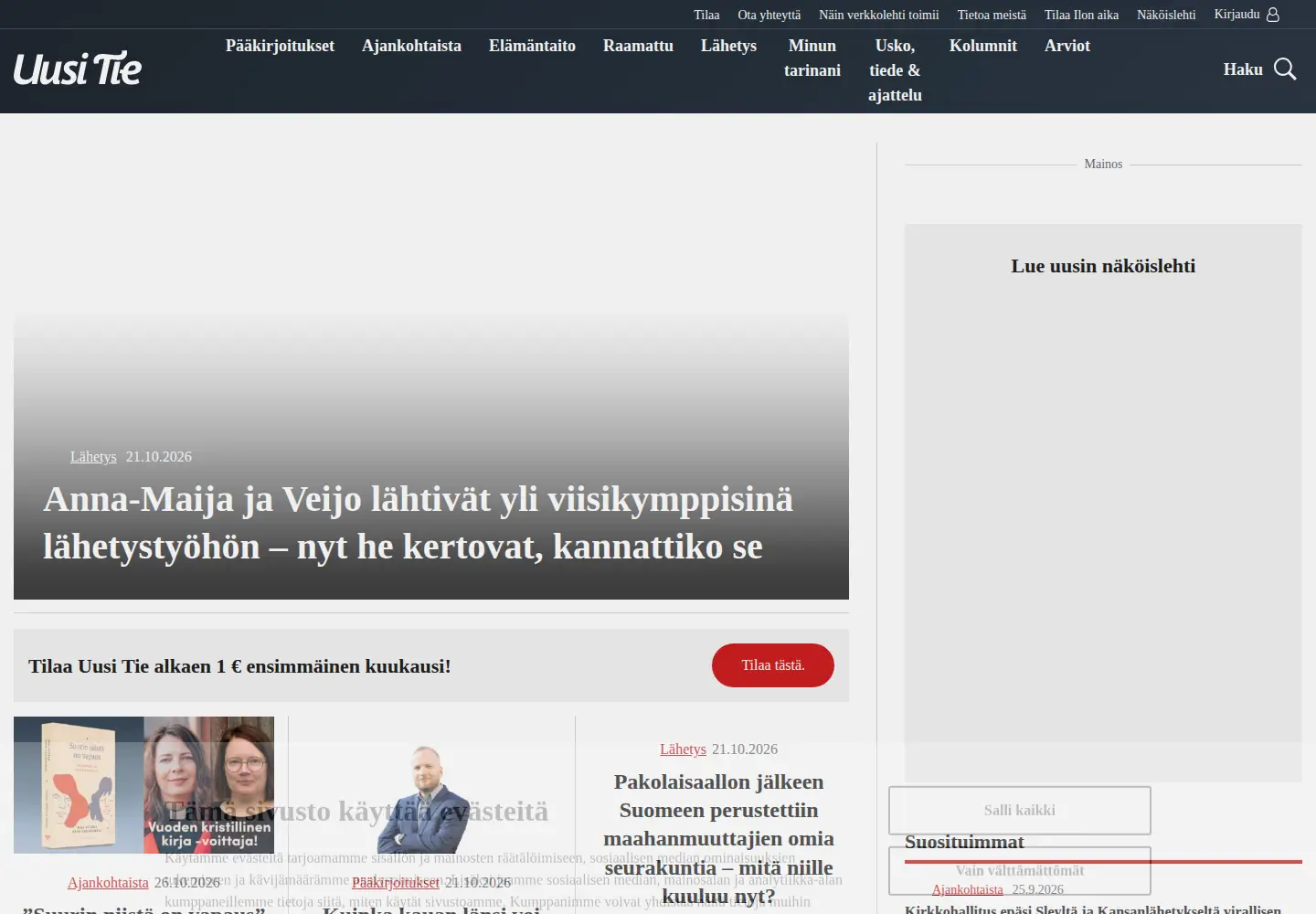Image resolution: width=1316 pixels, height=914 pixels.
Task: Go to Usko, tiede & ajattelu
Action: [x=895, y=70]
